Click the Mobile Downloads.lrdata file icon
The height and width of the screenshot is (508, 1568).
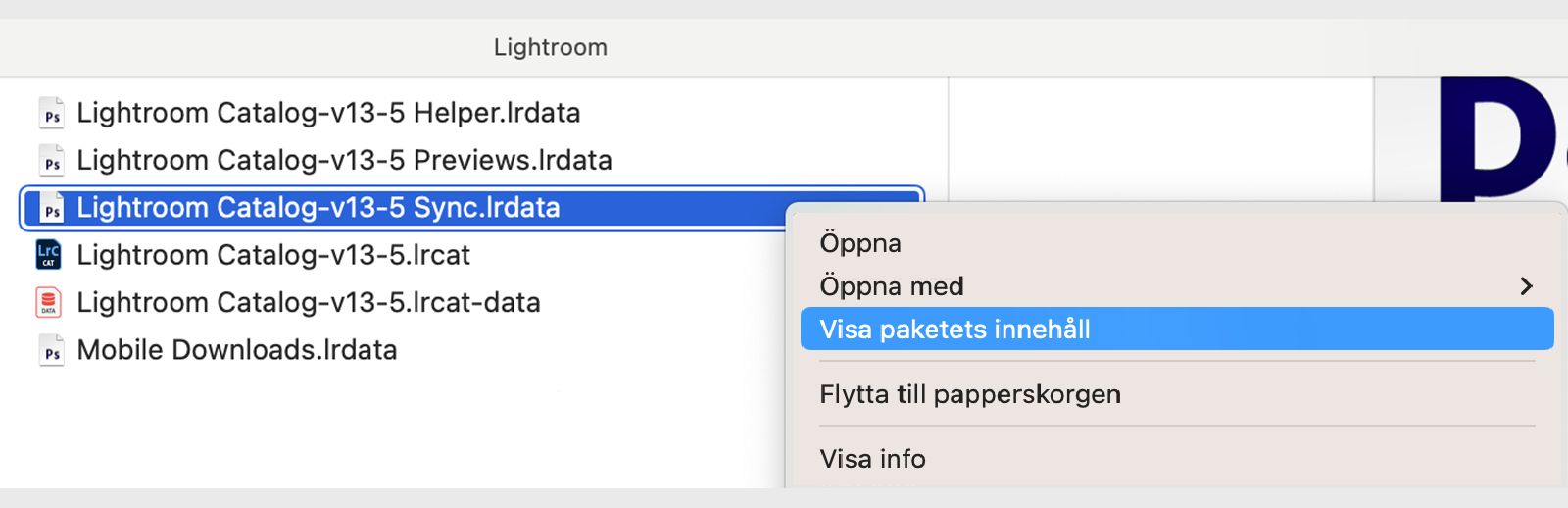(51, 350)
